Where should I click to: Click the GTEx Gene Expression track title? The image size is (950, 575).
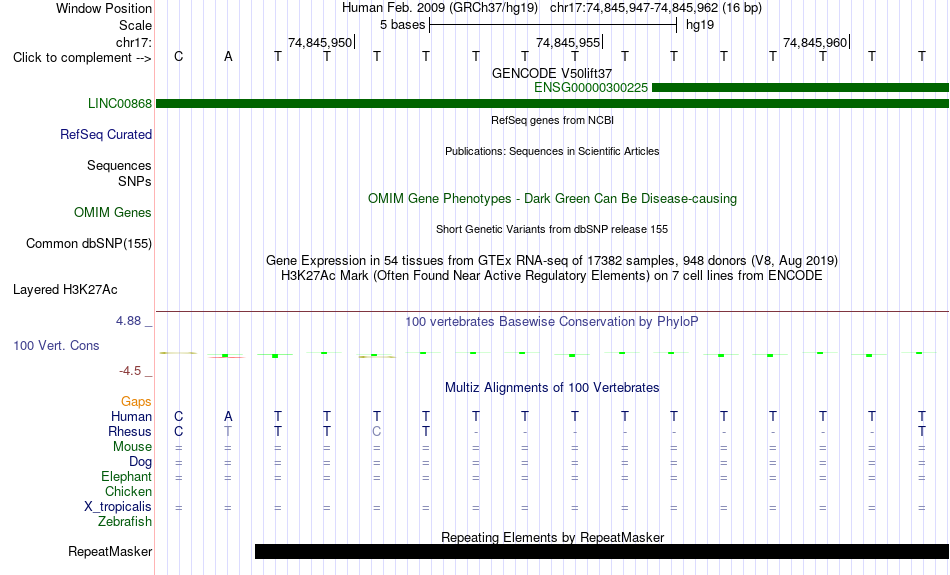(x=552, y=261)
